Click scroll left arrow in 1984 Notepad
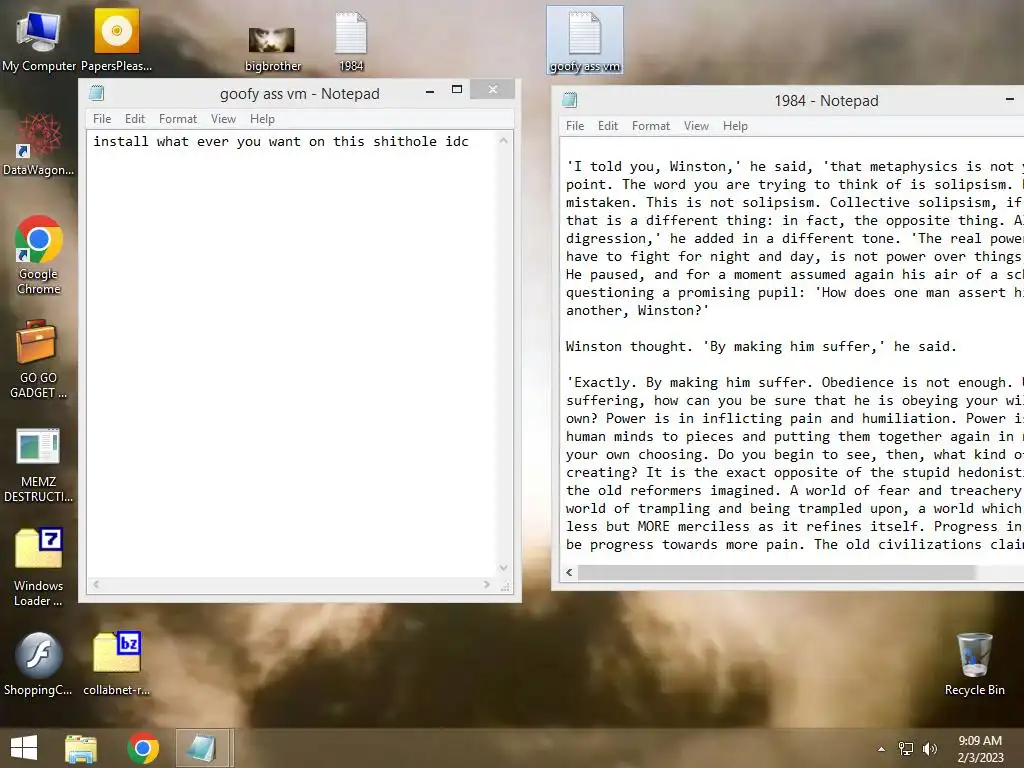Screen dimensions: 1024x768 coord(569,572)
